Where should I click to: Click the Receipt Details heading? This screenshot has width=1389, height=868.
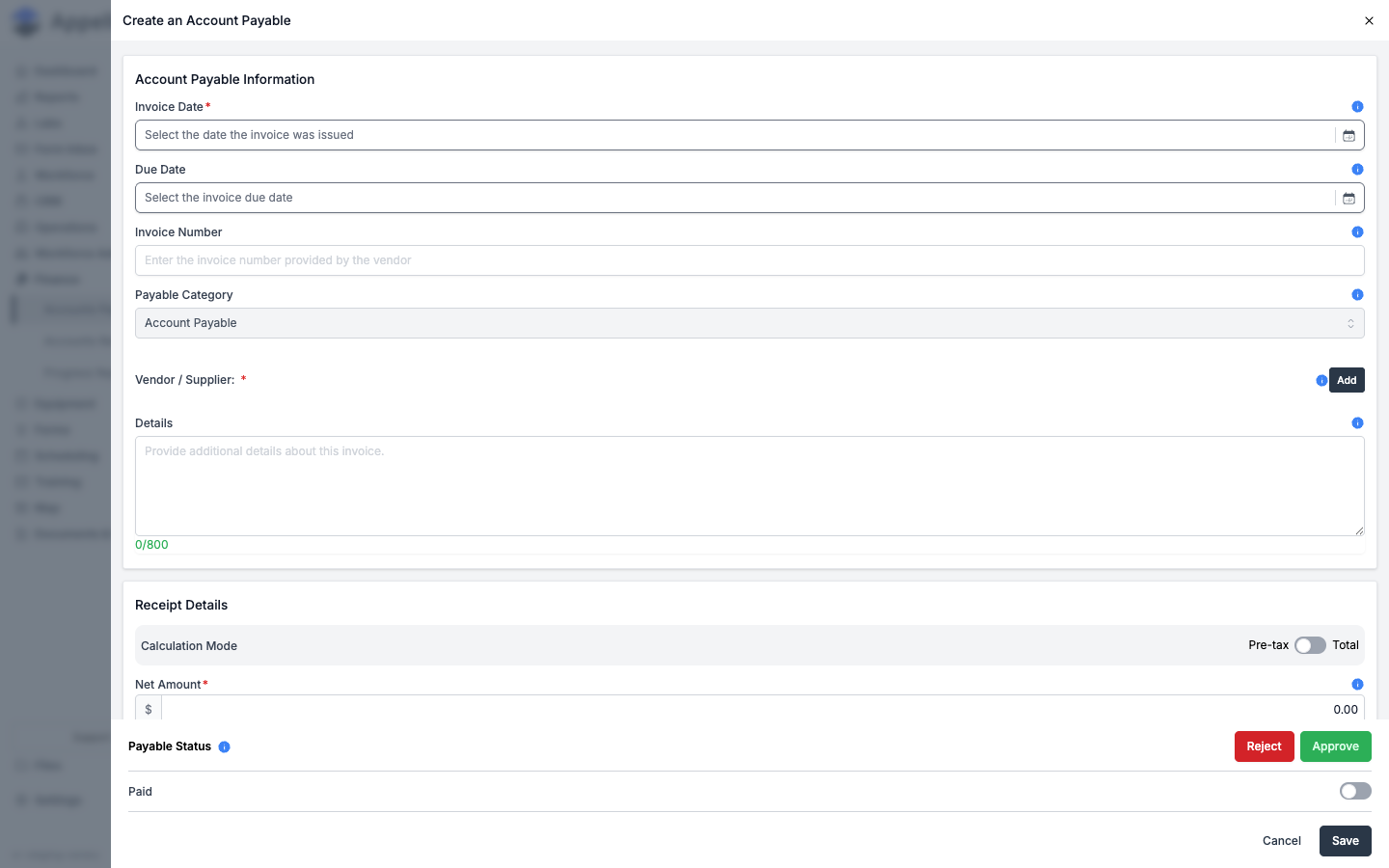(x=181, y=605)
